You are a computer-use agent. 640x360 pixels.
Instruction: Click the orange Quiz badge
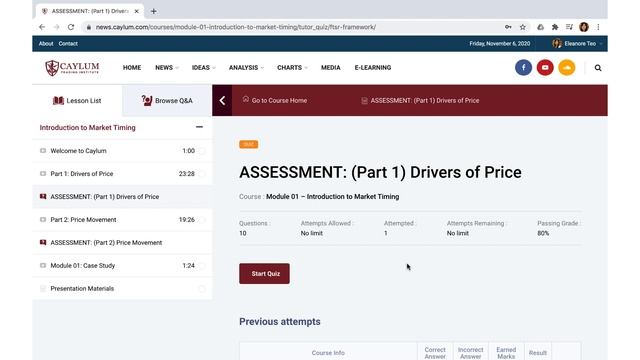coord(249,144)
